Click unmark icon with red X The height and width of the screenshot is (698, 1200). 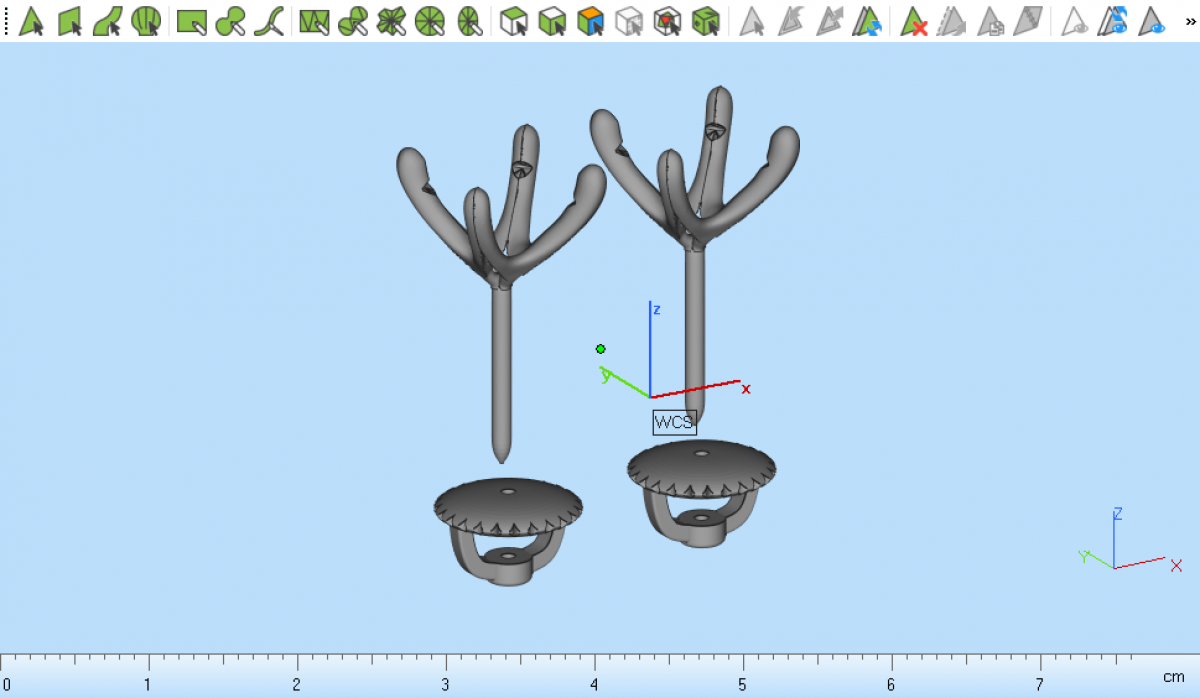click(914, 20)
